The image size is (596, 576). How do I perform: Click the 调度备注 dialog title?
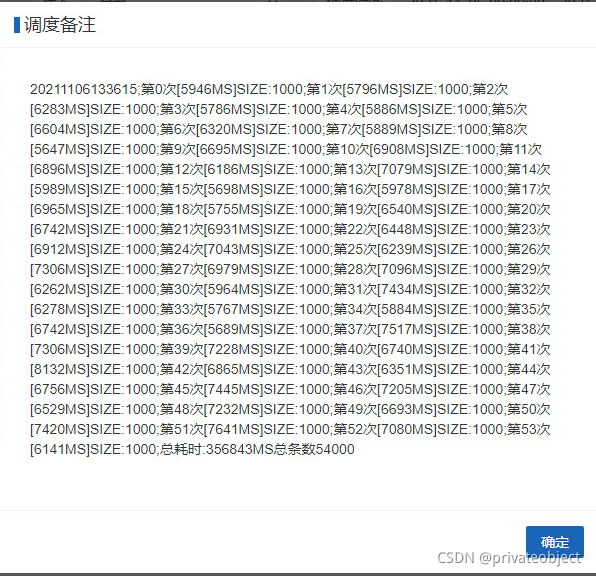click(60, 25)
